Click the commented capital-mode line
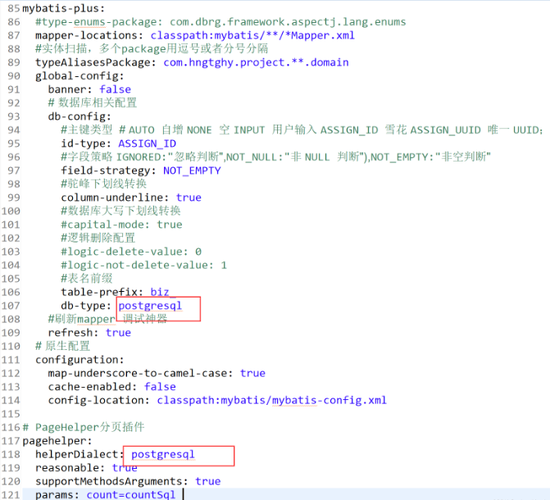Screen dimensions: 550x500 coord(122,225)
